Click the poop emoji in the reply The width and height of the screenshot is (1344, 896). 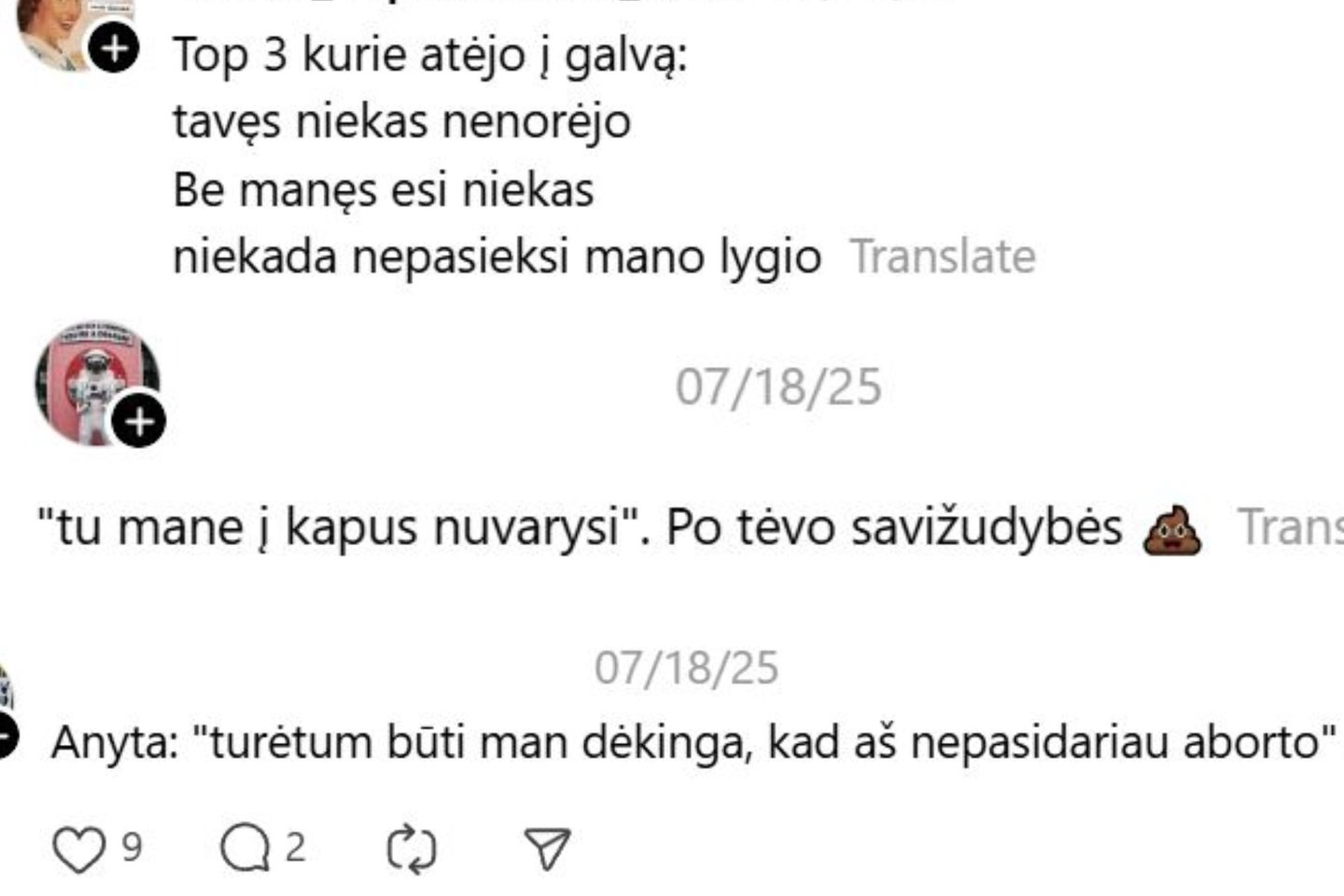1172,529
